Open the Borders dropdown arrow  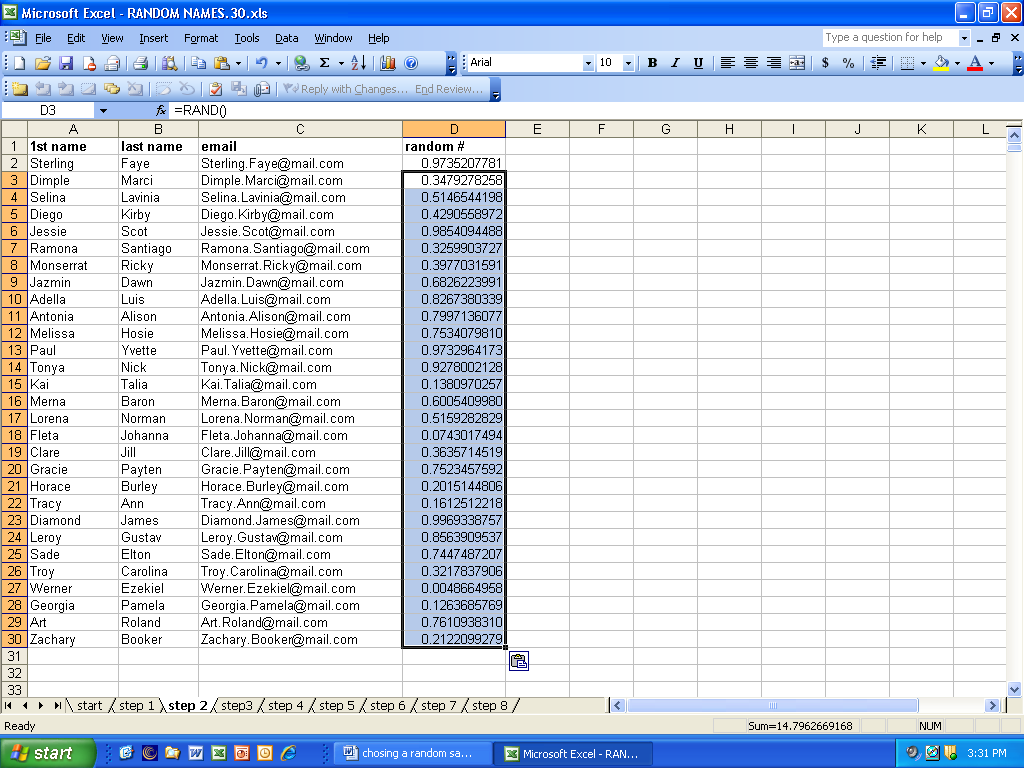pos(923,63)
